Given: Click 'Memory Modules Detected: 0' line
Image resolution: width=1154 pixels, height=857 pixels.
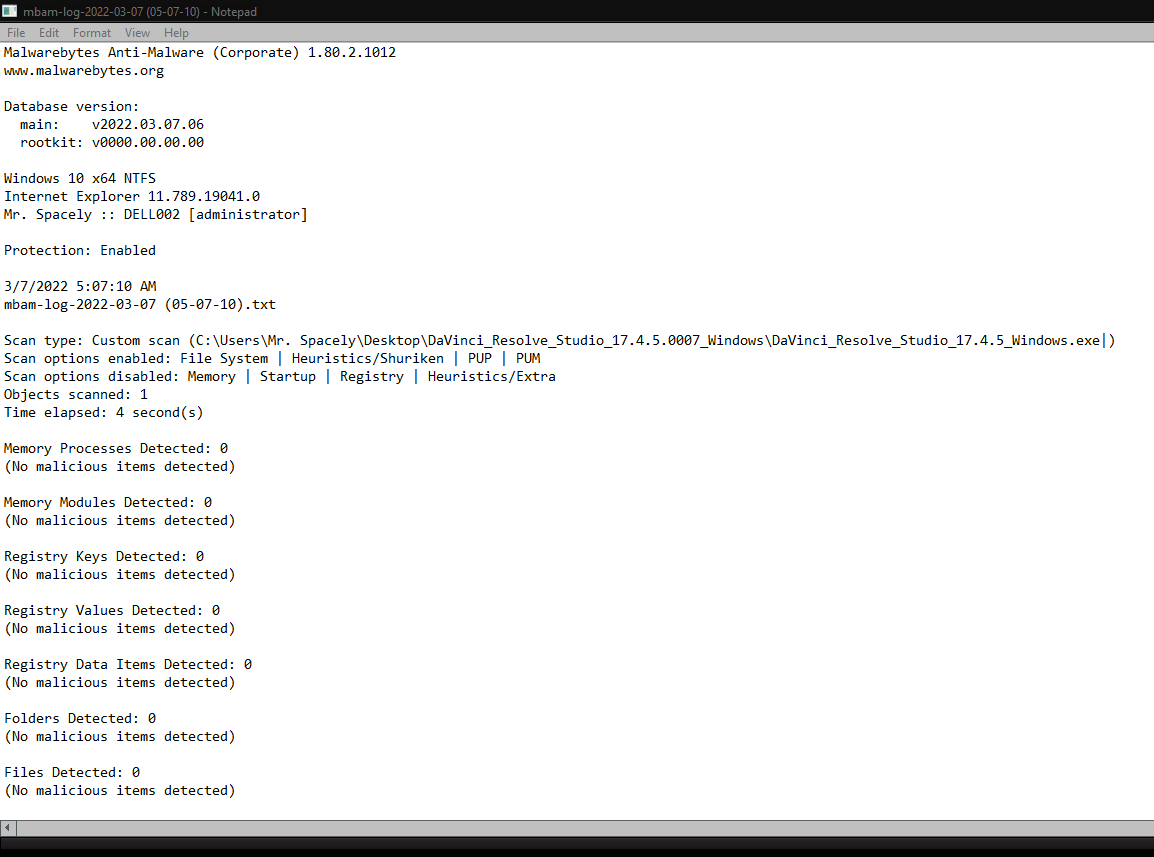Looking at the screenshot, I should [108, 502].
